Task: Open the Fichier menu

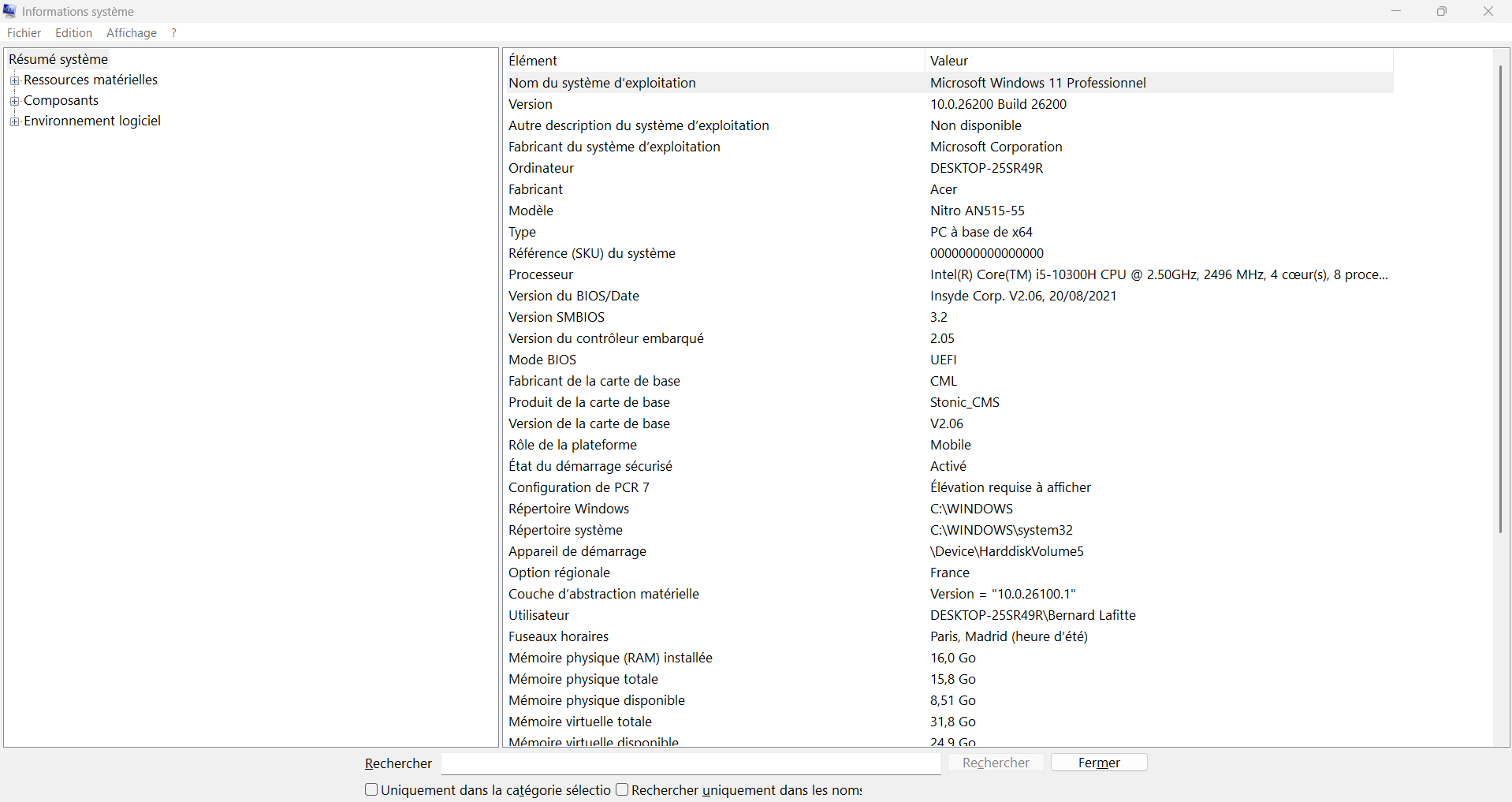Action: [24, 33]
